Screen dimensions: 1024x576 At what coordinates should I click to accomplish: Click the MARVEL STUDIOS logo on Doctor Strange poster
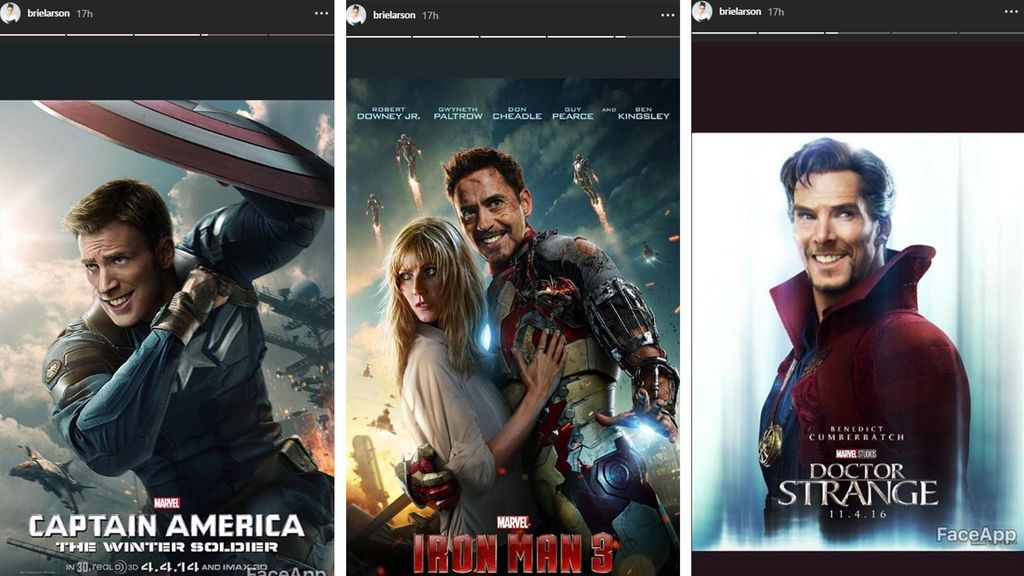tap(857, 453)
